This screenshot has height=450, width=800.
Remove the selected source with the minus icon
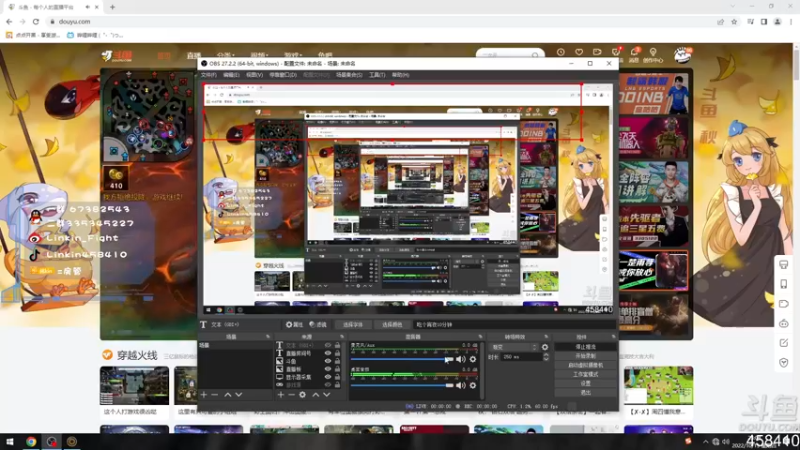(291, 395)
